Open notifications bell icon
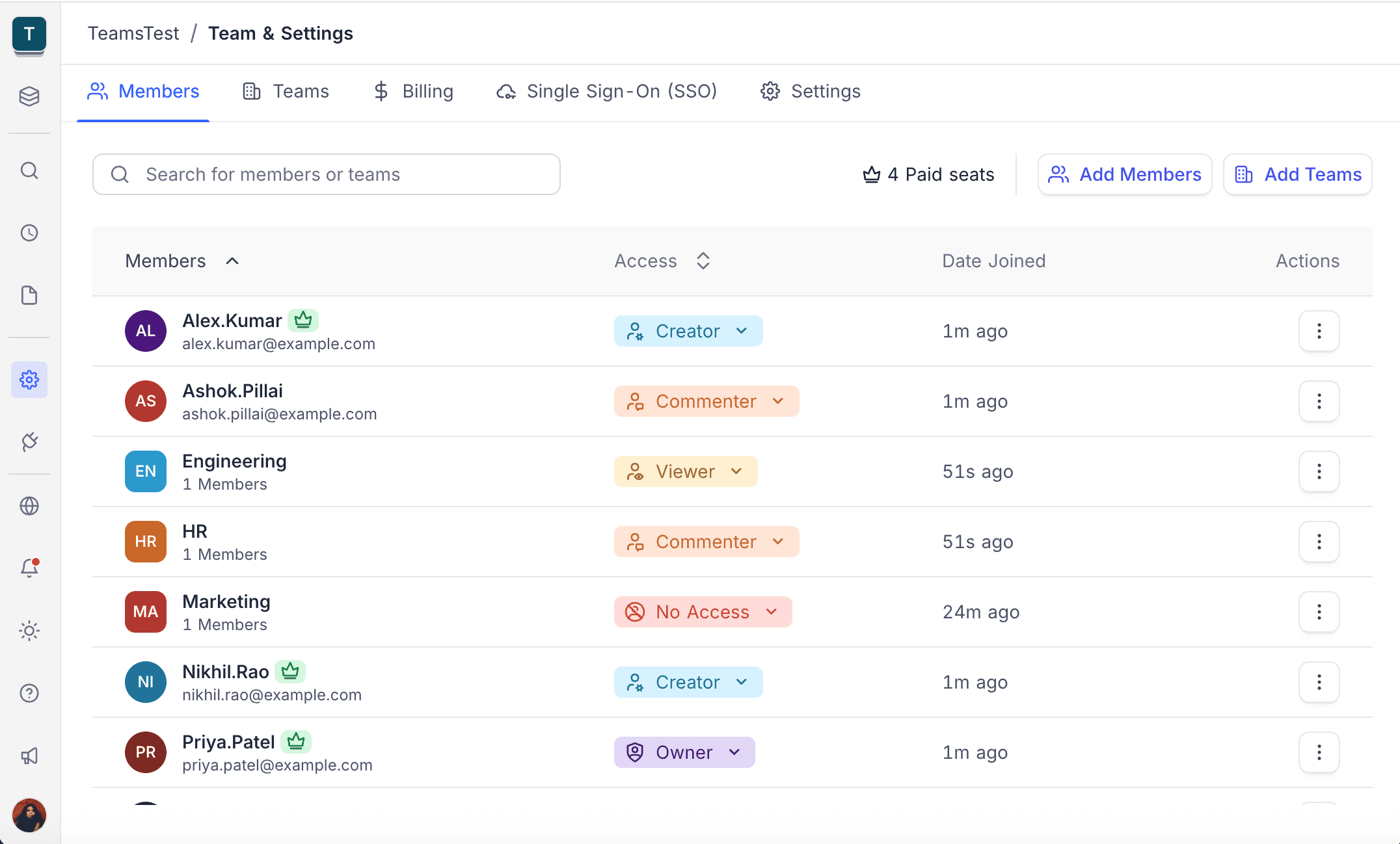This screenshot has height=844, width=1400. (29, 568)
